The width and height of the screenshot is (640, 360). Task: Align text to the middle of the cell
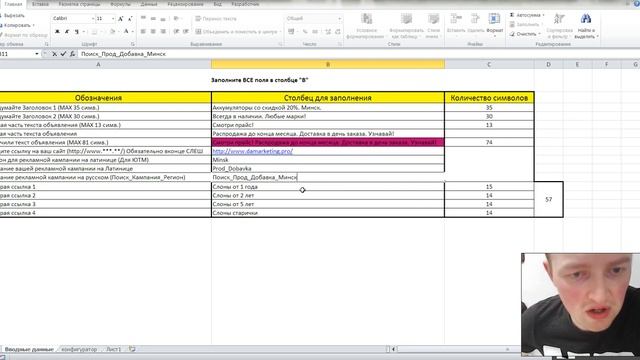point(153,19)
